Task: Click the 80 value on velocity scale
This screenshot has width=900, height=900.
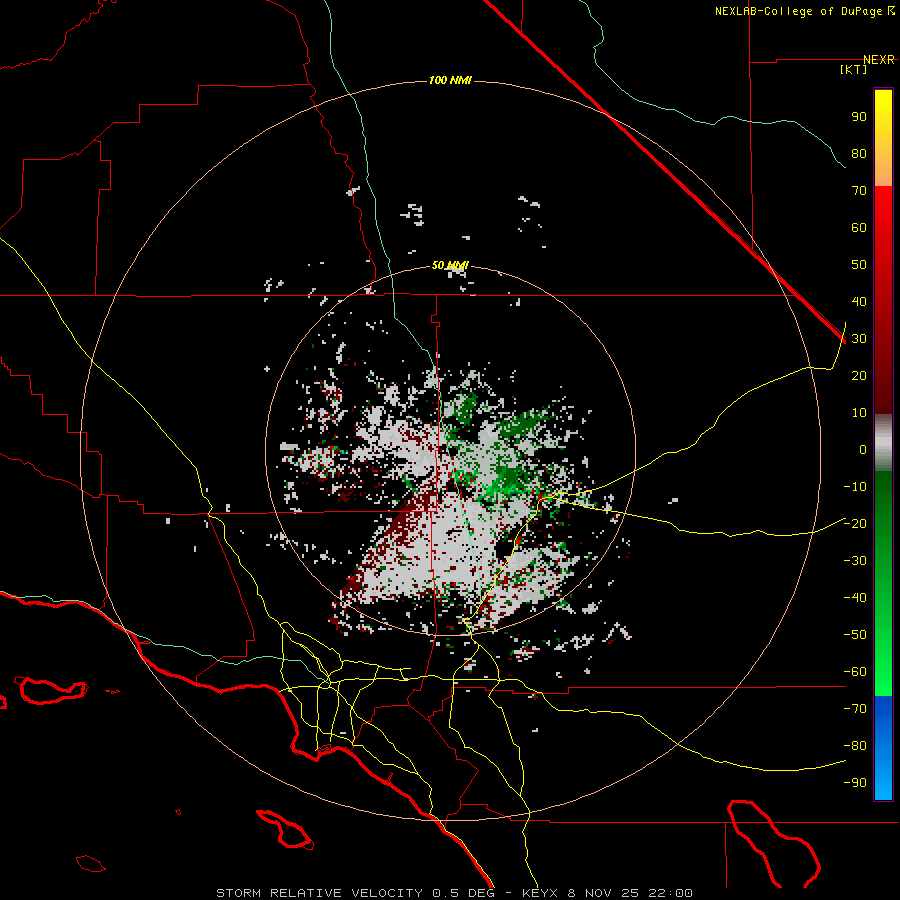Action: click(859, 154)
